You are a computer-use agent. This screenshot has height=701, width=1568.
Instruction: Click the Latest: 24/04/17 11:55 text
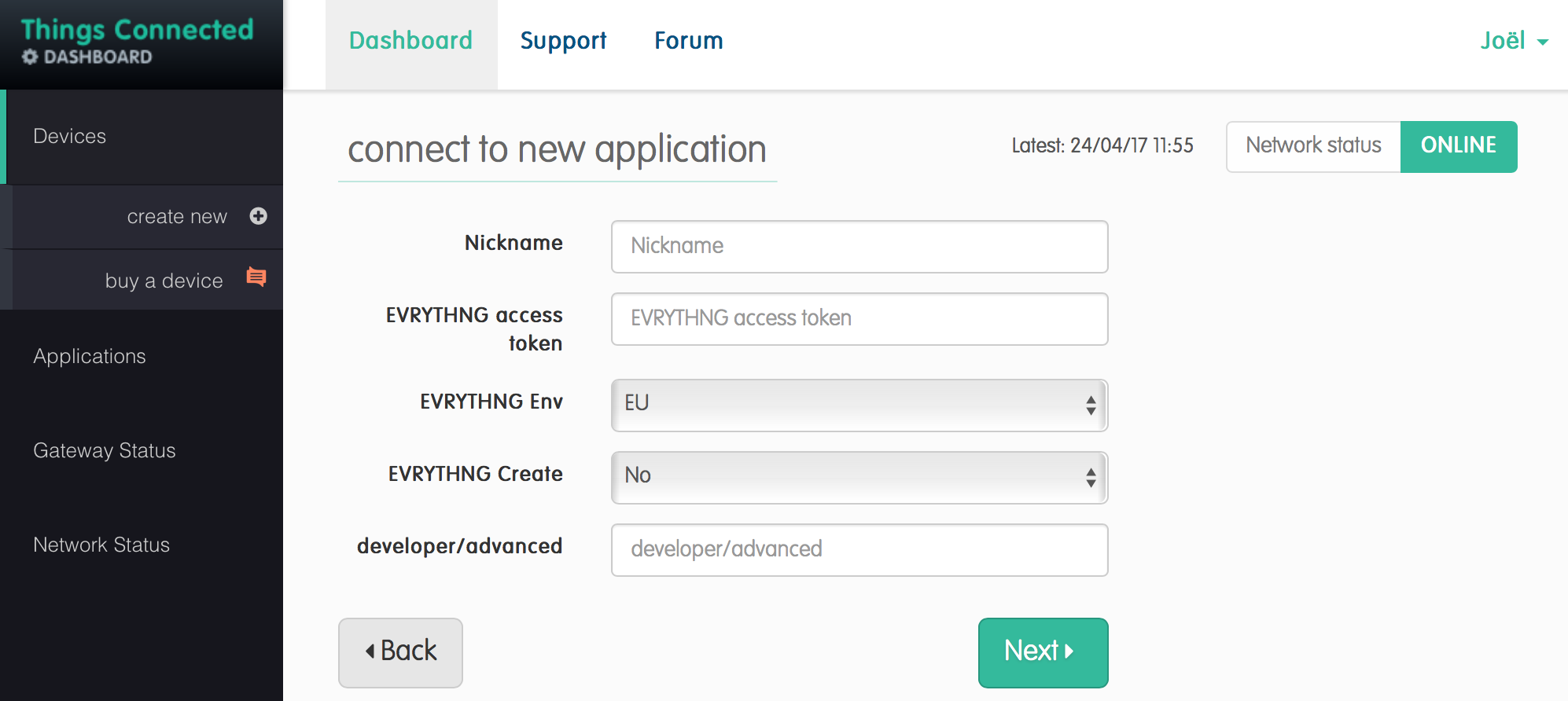coord(1102,145)
